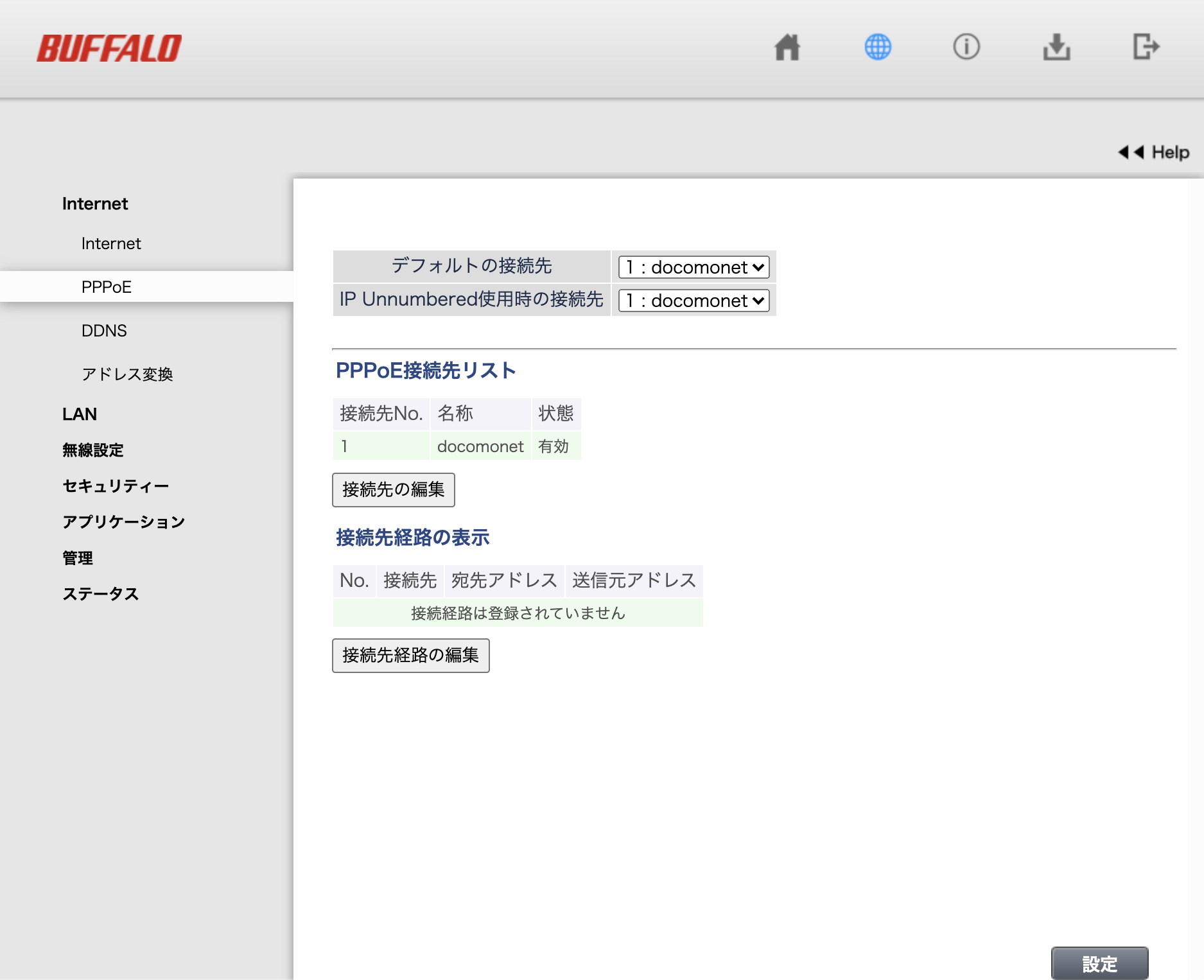Open the セキュリティー section
The width and height of the screenshot is (1204, 980).
pyautogui.click(x=115, y=486)
